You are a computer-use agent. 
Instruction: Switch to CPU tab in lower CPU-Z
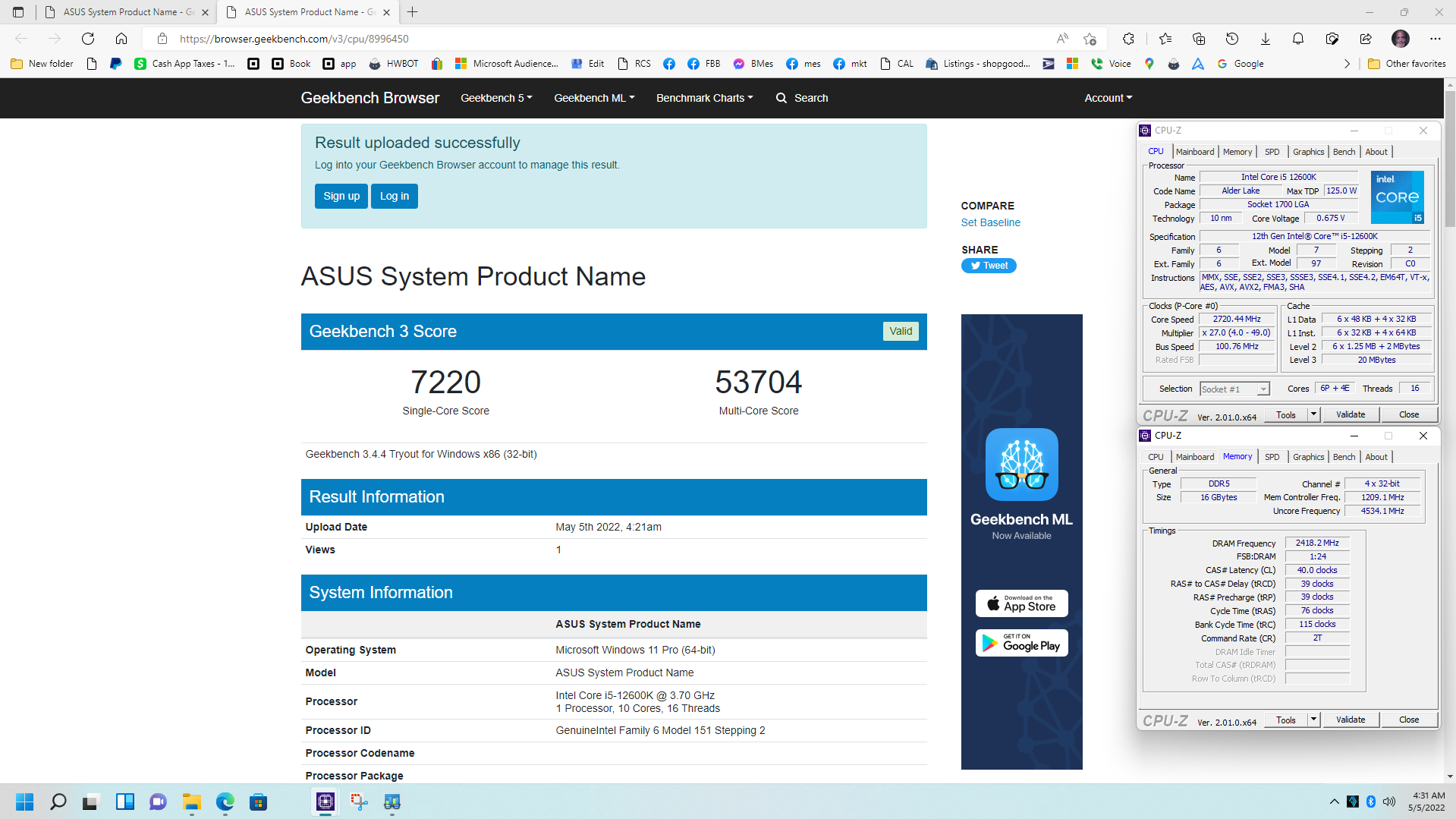coord(1156,457)
